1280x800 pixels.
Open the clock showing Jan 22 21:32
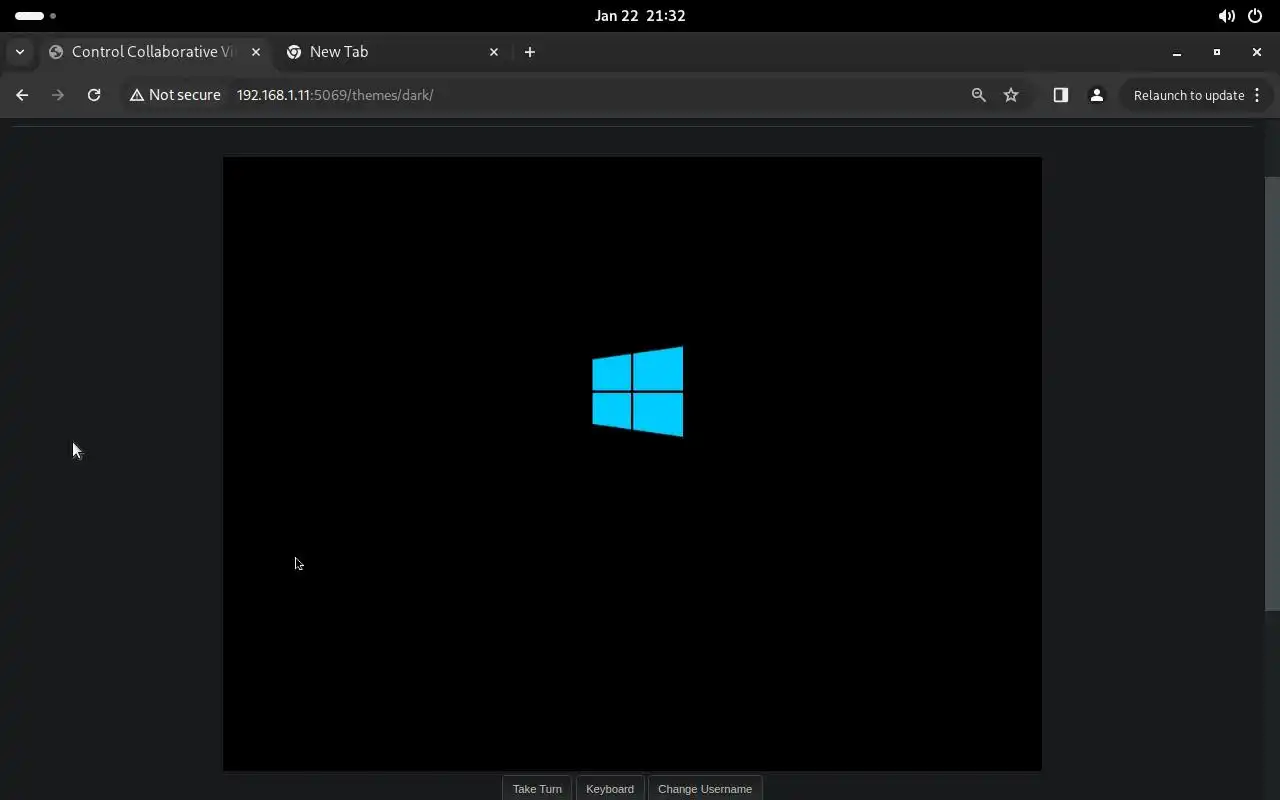coord(640,16)
